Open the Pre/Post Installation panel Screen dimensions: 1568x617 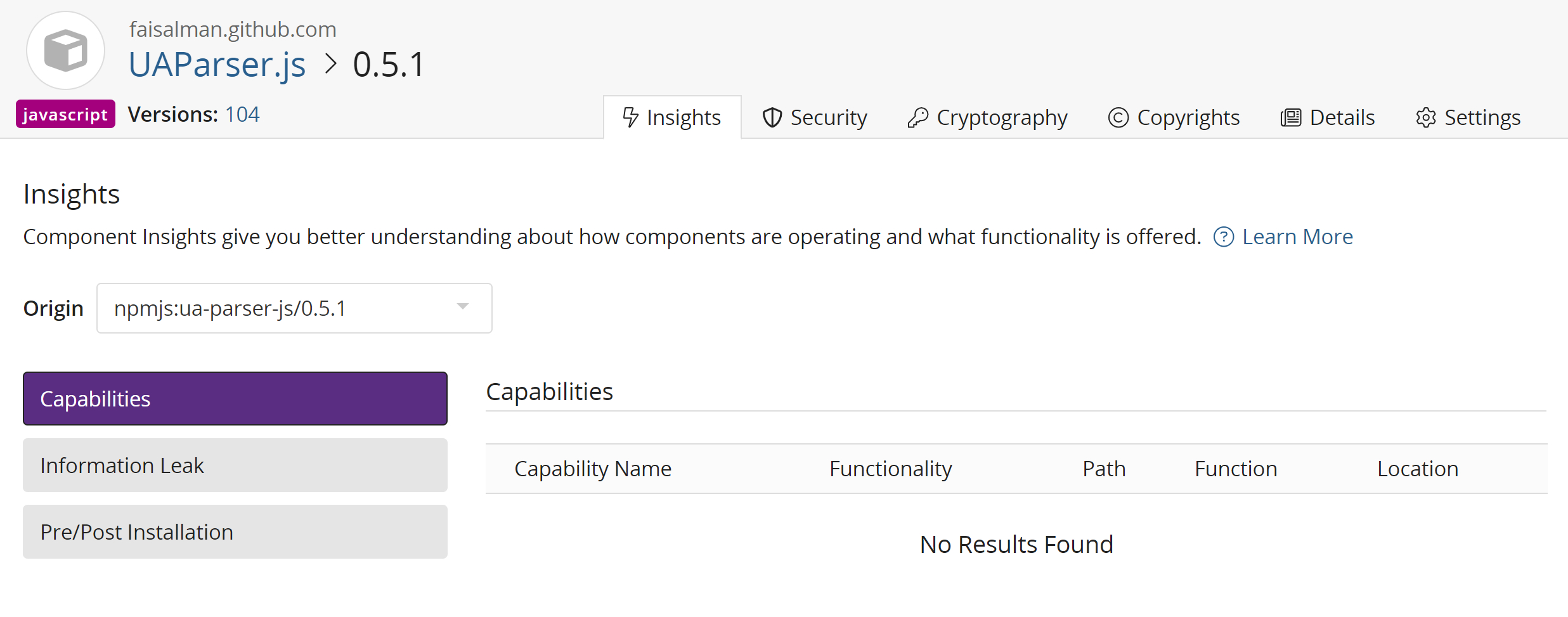tap(235, 531)
